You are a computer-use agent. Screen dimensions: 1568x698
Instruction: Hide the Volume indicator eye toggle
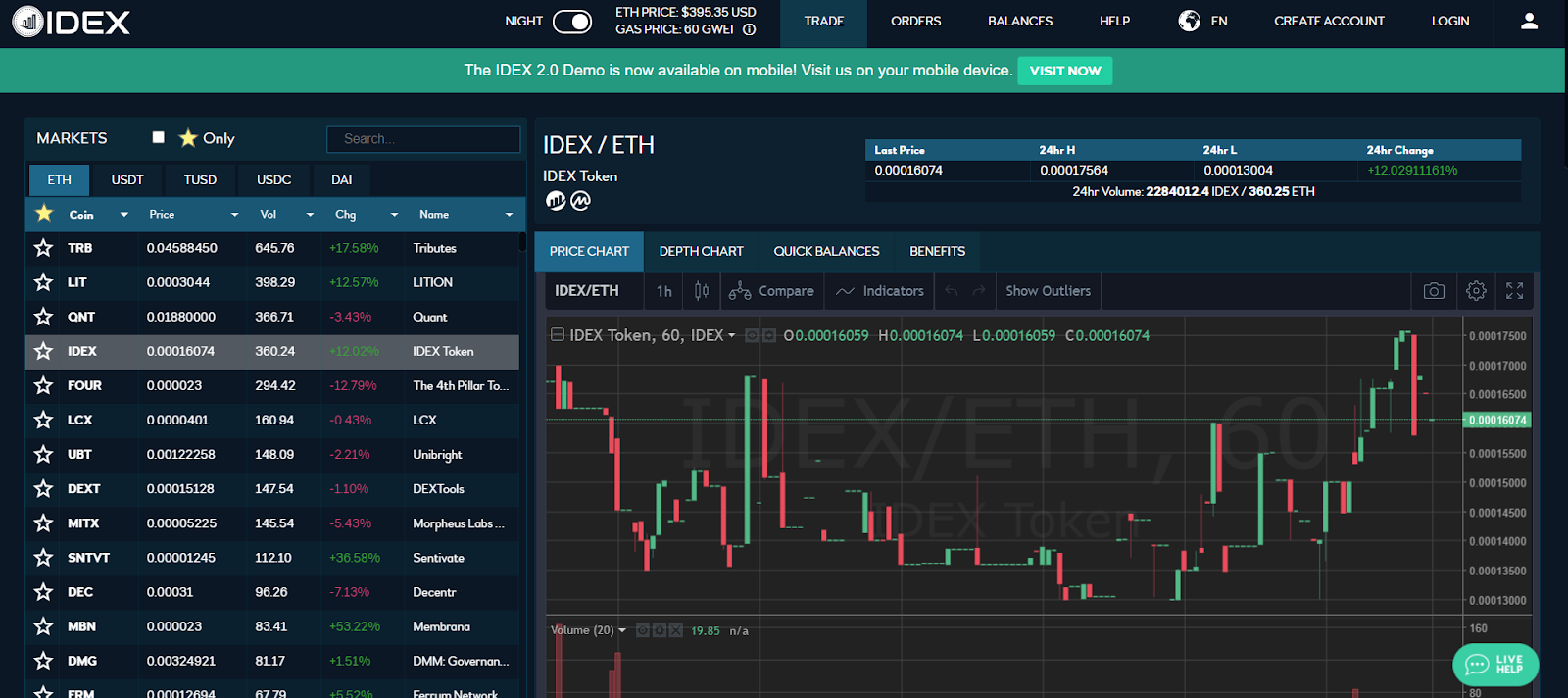pyautogui.click(x=644, y=631)
